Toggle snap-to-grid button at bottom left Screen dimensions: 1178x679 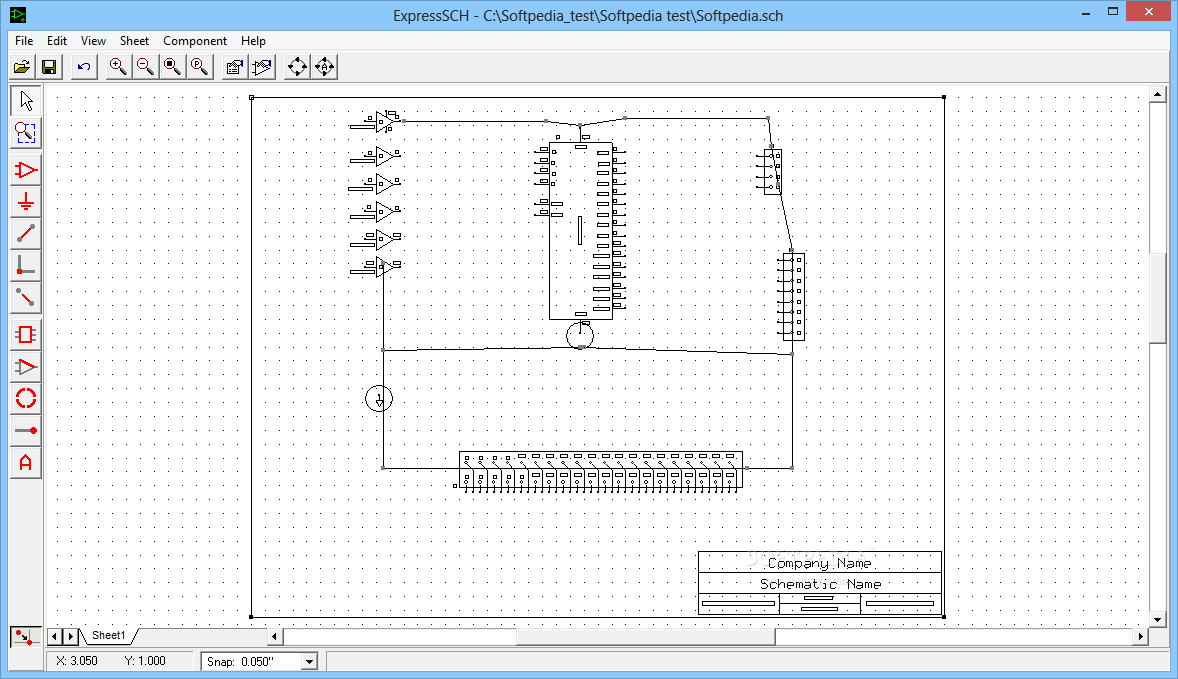(x=25, y=638)
